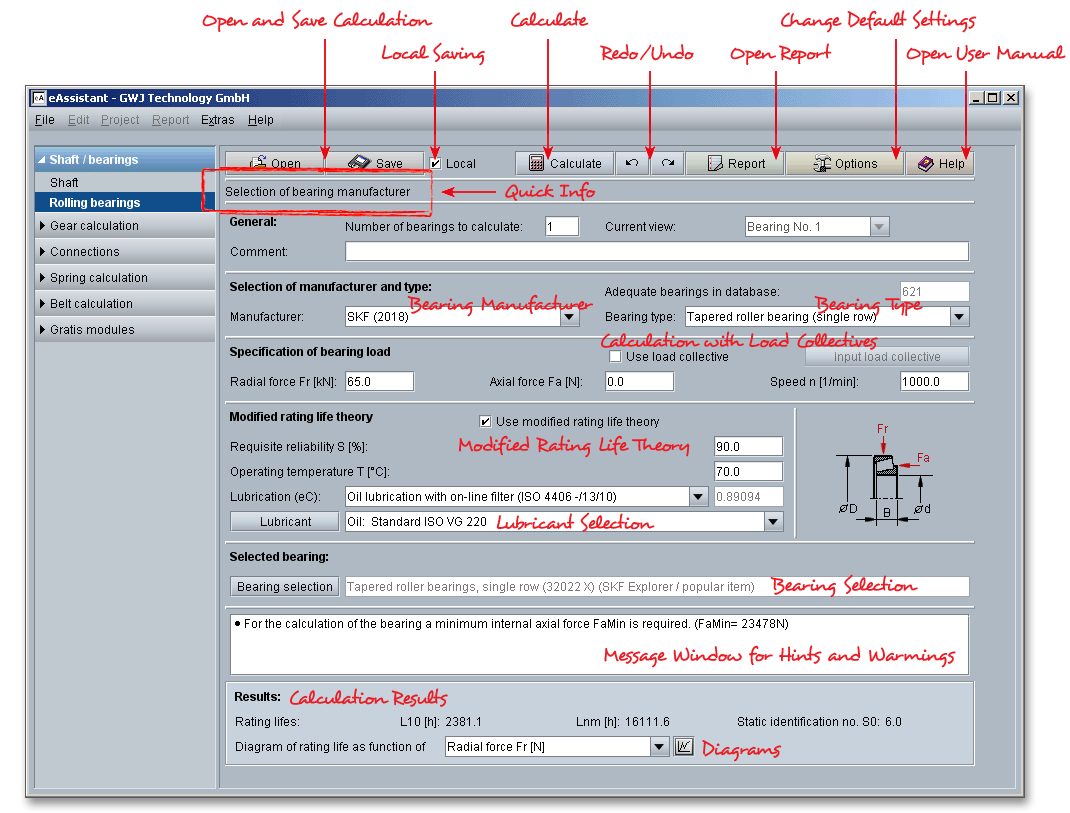The height and width of the screenshot is (813, 1070).
Task: Click the Calculate toolbar button
Action: 565,163
